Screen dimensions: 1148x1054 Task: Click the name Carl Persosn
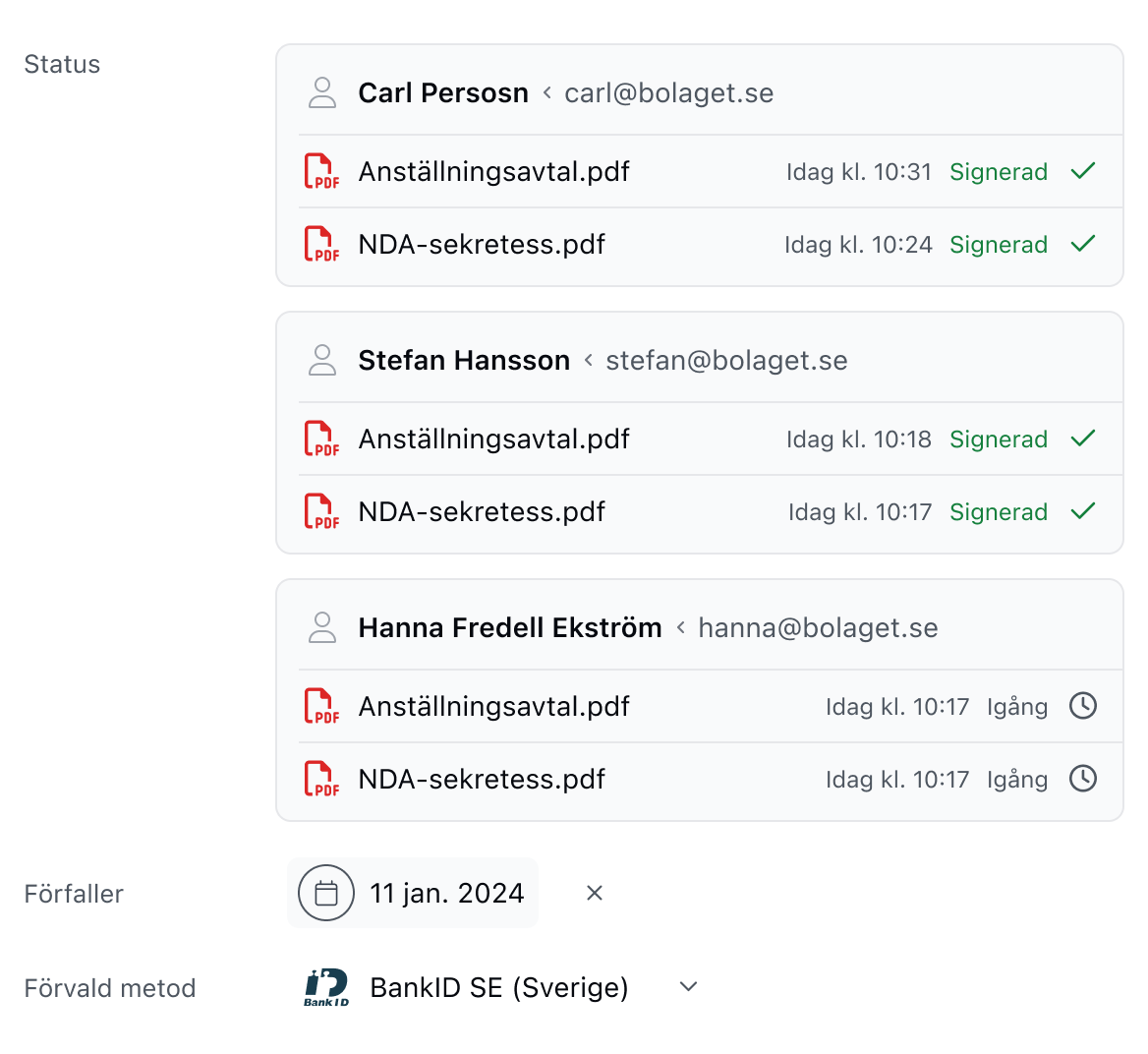pyautogui.click(x=443, y=93)
